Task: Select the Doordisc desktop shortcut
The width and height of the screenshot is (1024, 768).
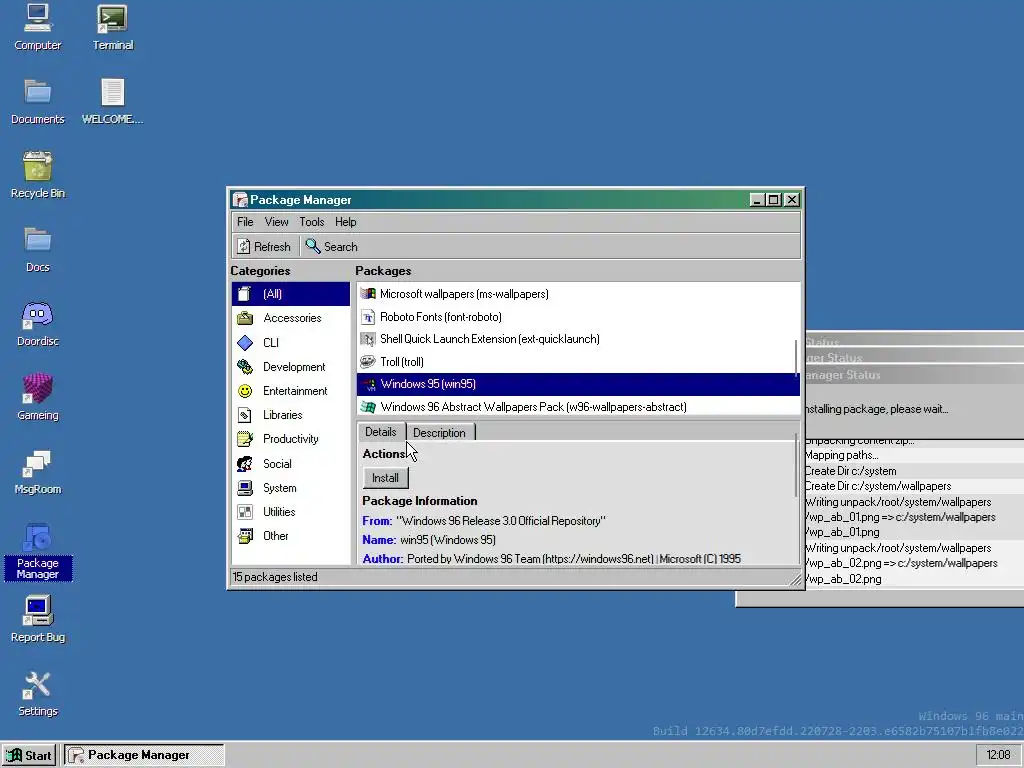Action: [37, 323]
